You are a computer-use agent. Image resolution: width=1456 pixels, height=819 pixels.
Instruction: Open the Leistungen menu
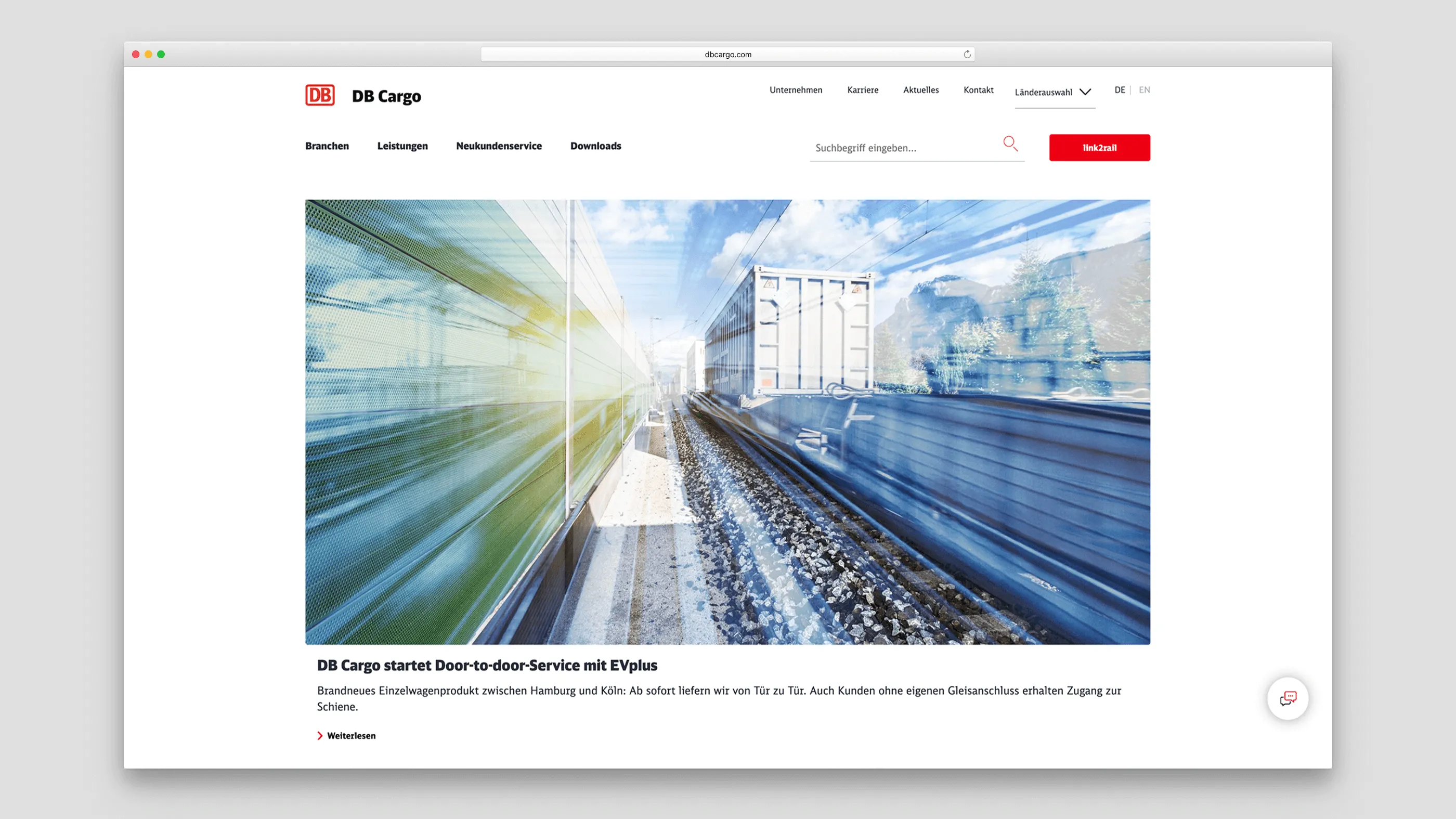(x=402, y=146)
